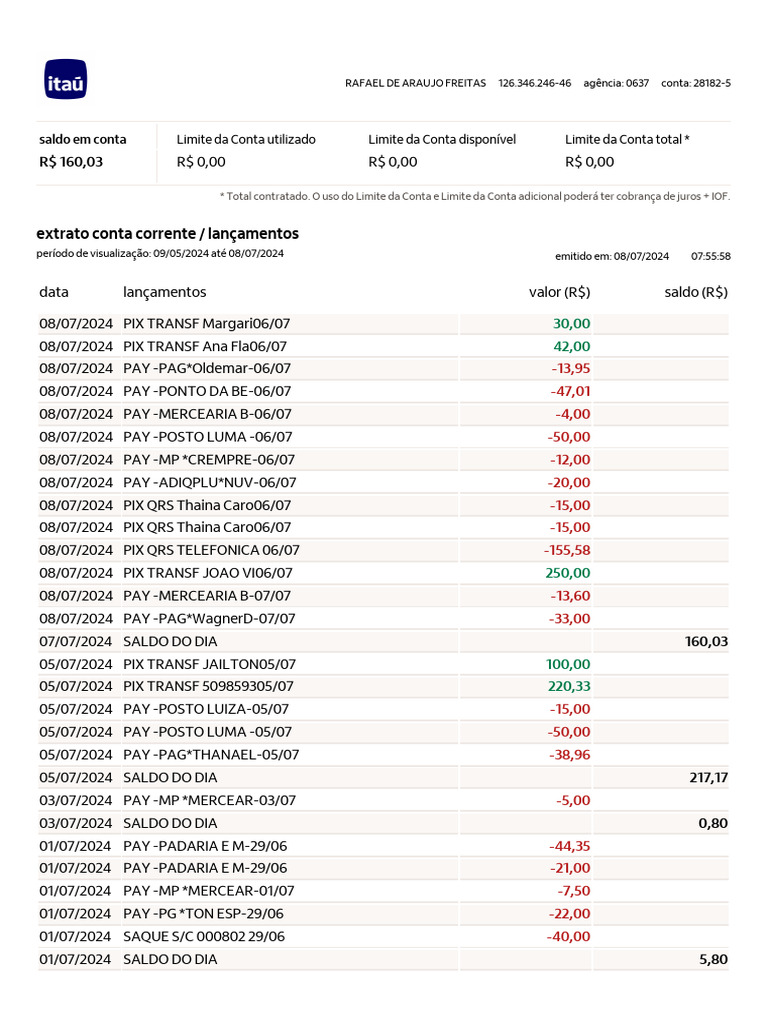Click the account holder name Rafael de Araujo Freitas
This screenshot has width=768, height=1024.
click(x=415, y=82)
